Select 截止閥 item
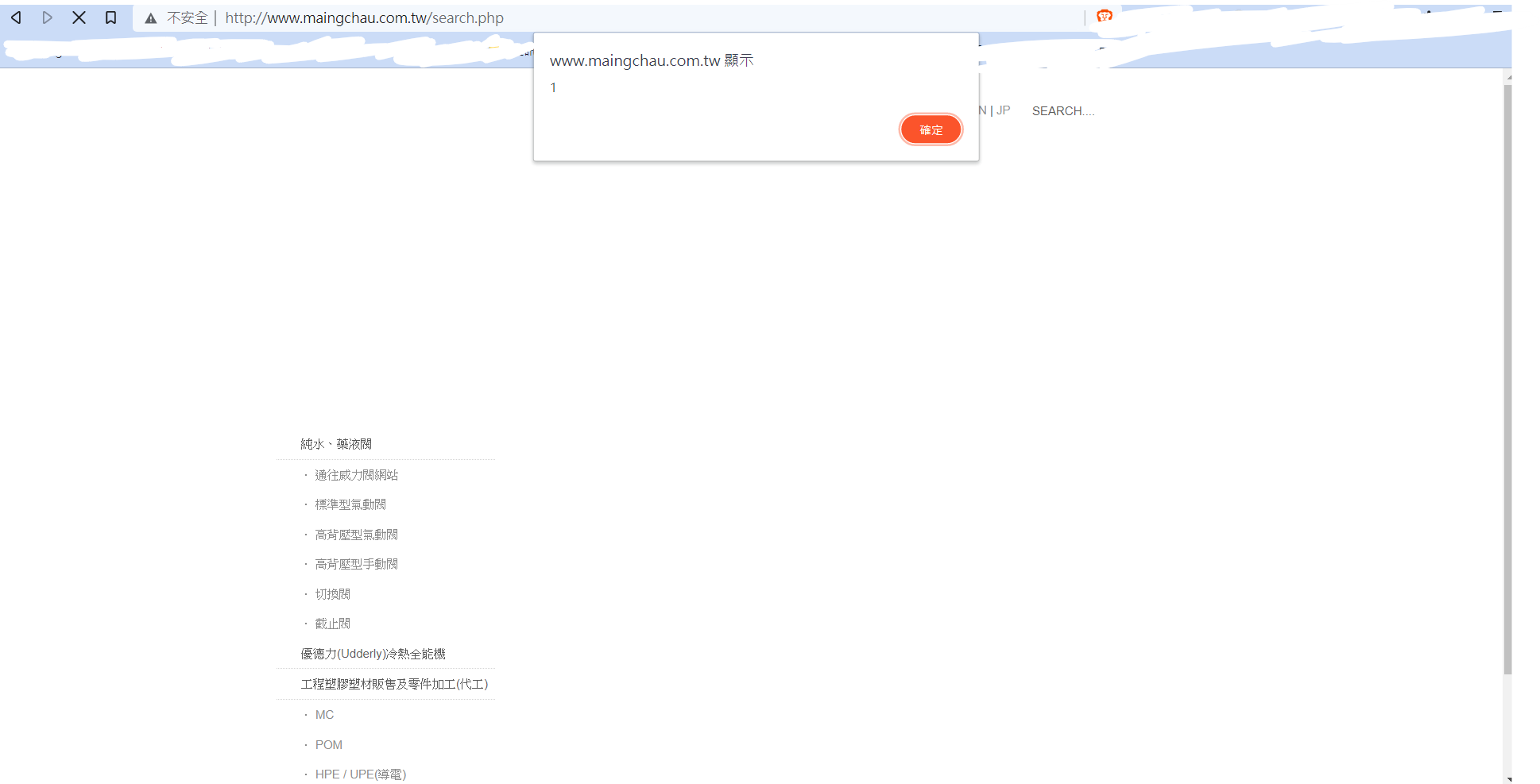This screenshot has width=1540, height=784. [x=333, y=624]
